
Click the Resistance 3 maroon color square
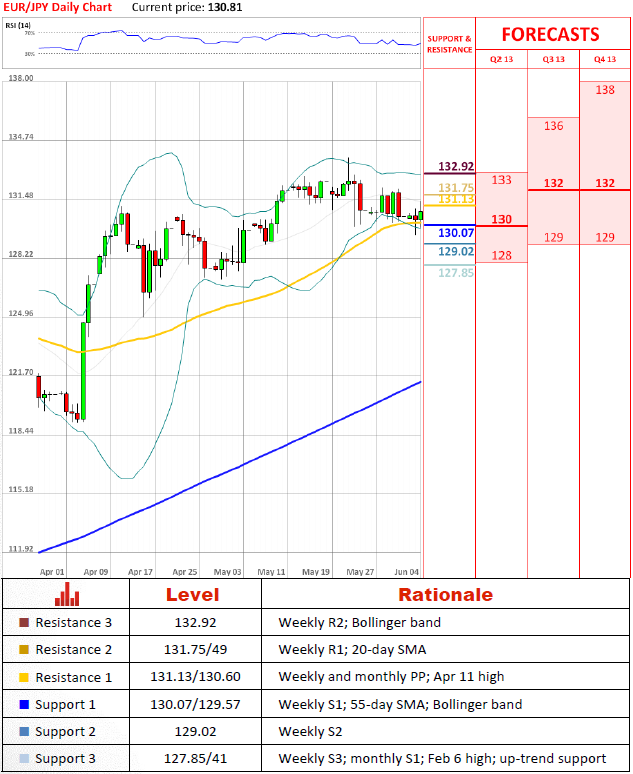coord(24,622)
